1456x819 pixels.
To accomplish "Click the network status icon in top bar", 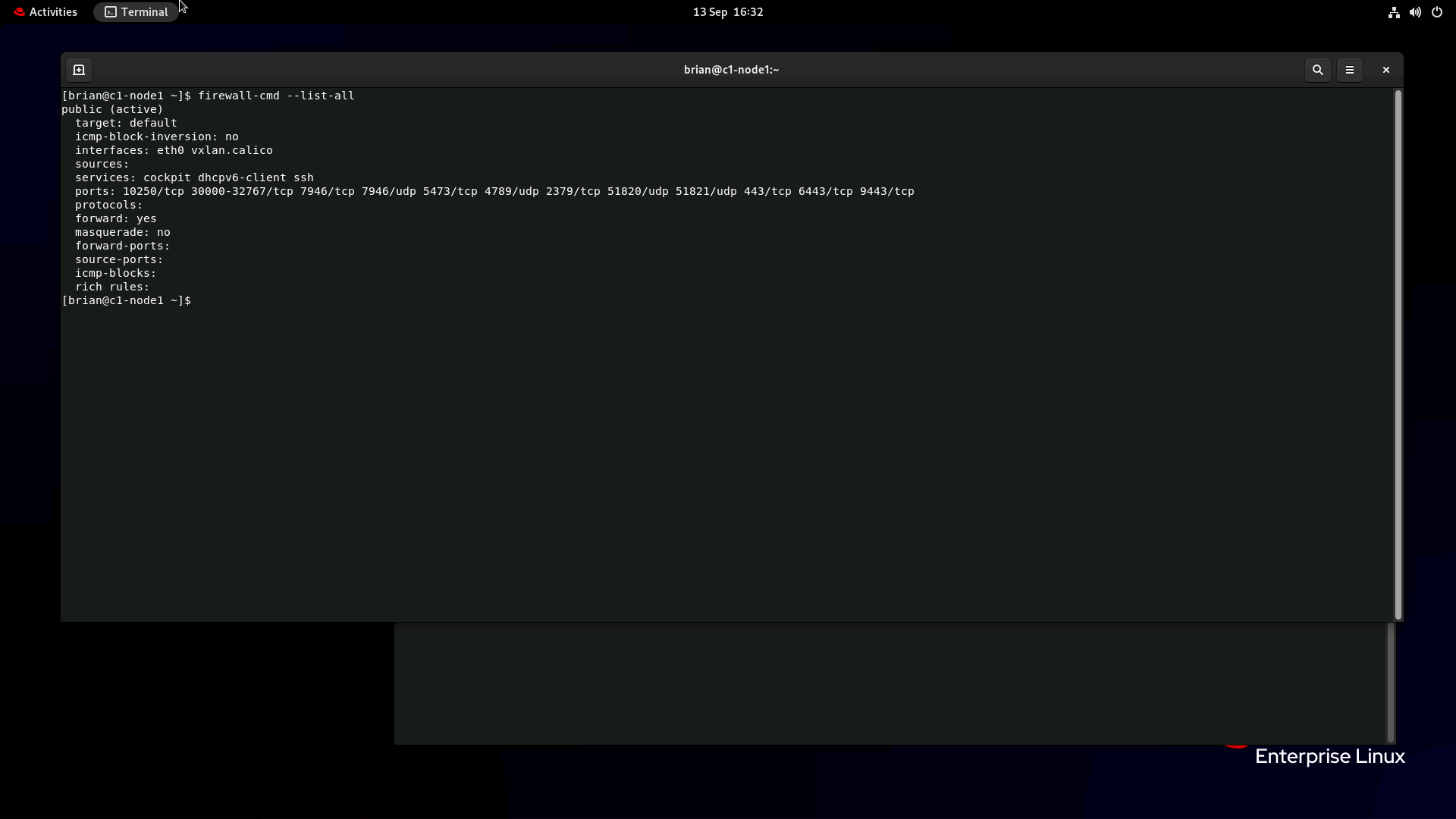I will point(1393,12).
